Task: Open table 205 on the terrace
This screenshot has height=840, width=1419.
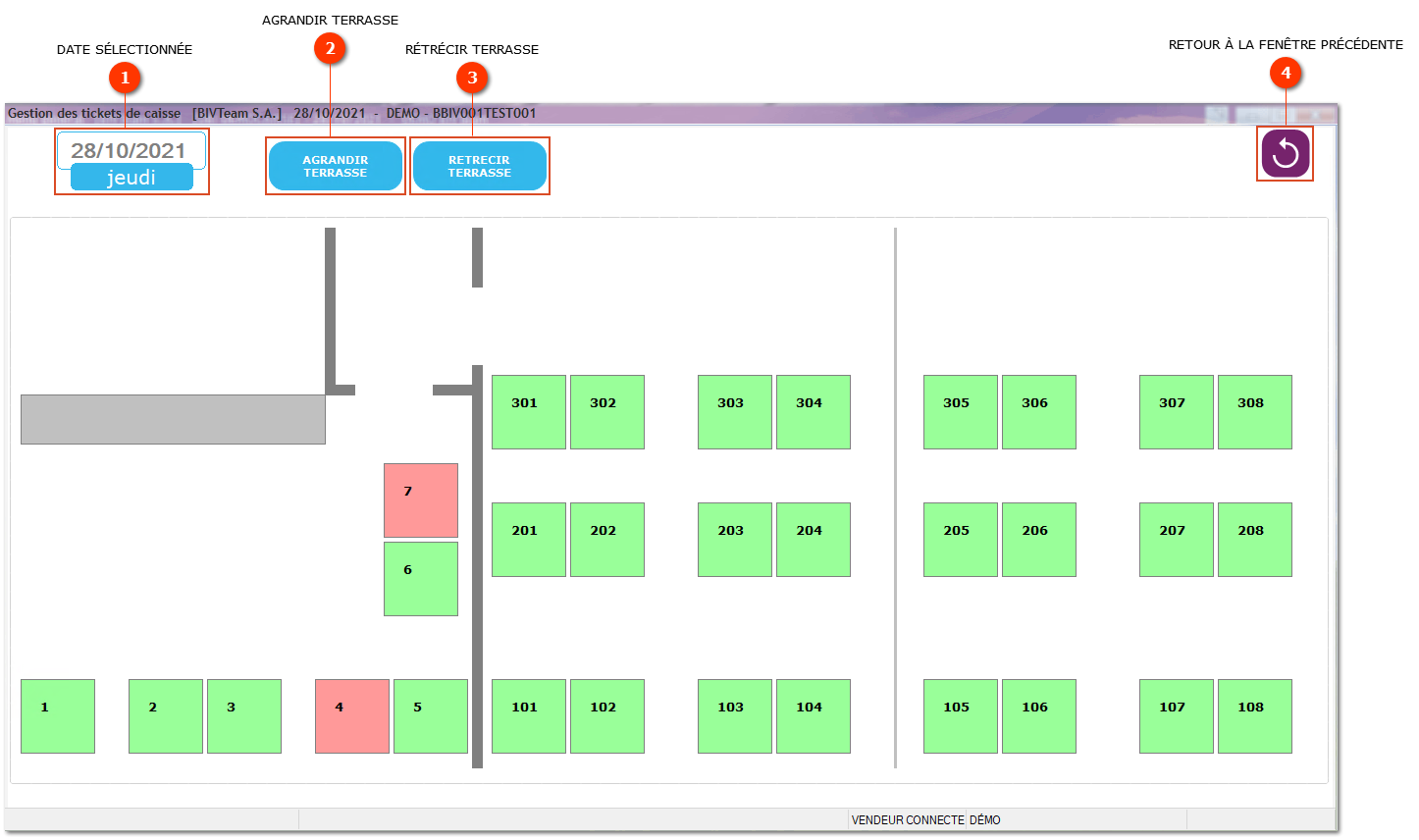Action: click(x=960, y=540)
